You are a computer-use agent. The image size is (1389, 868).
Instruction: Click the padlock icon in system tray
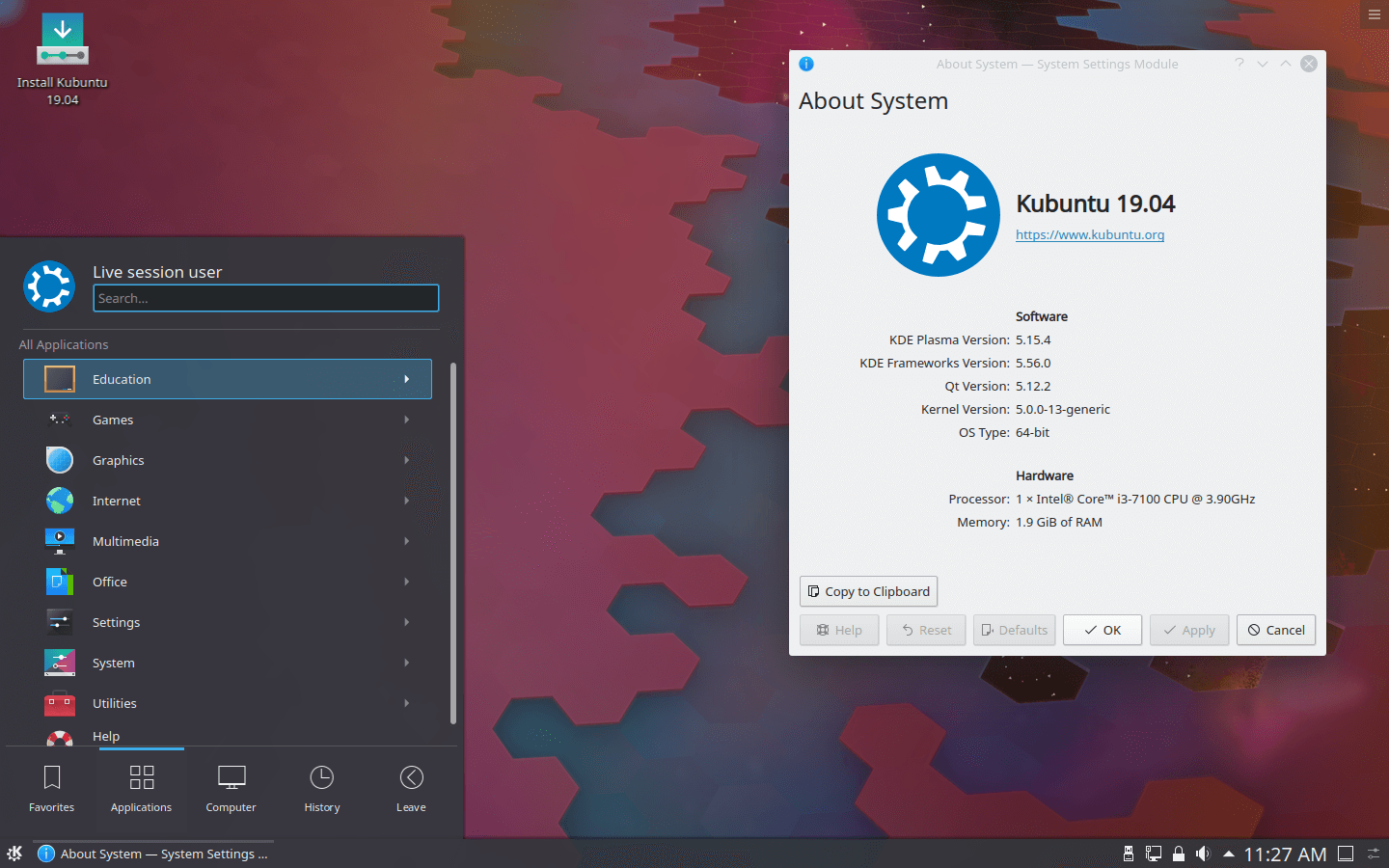click(1179, 854)
